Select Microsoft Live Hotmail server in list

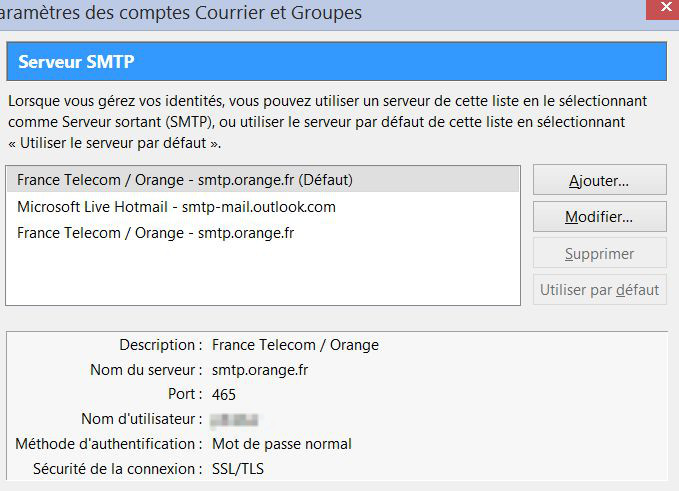click(176, 207)
